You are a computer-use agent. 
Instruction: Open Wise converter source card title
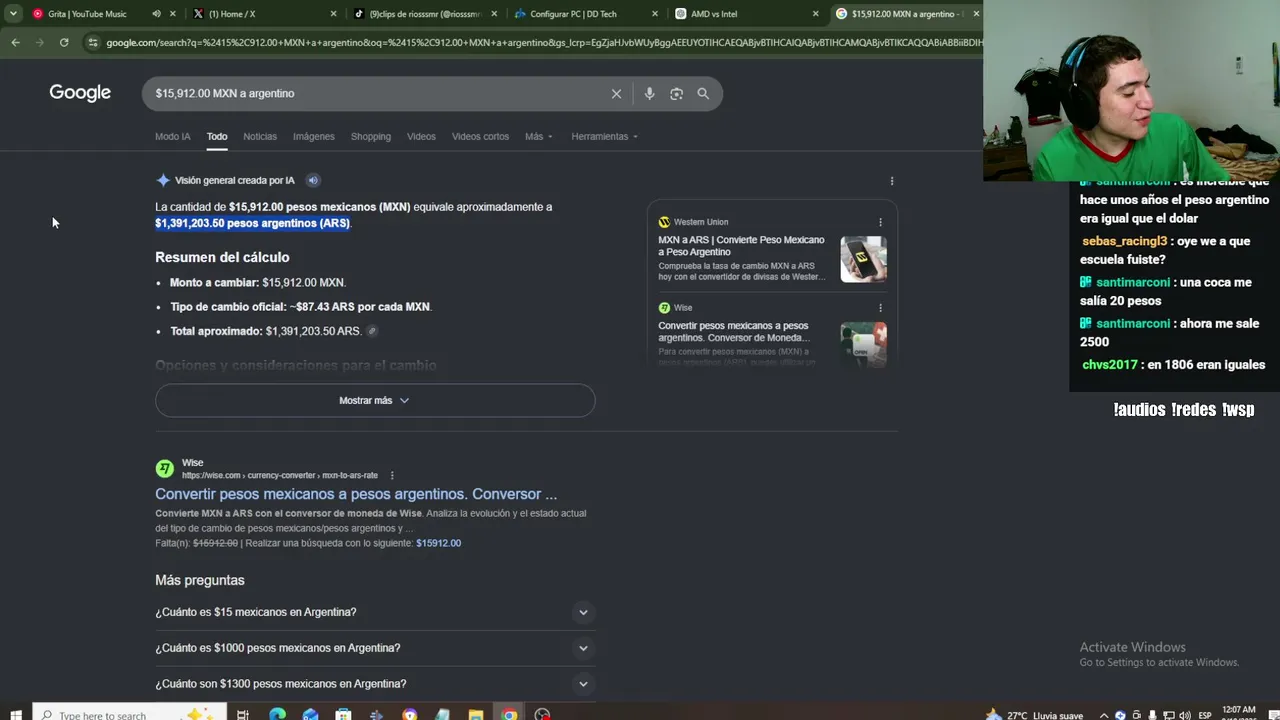pyautogui.click(x=733, y=332)
